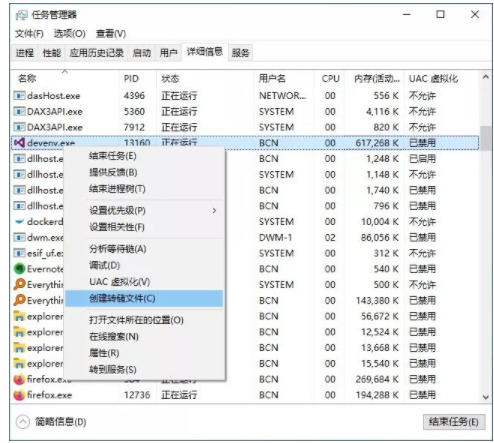The image size is (494, 443).
Task: Switch to the 服务 tab
Action: click(x=241, y=53)
